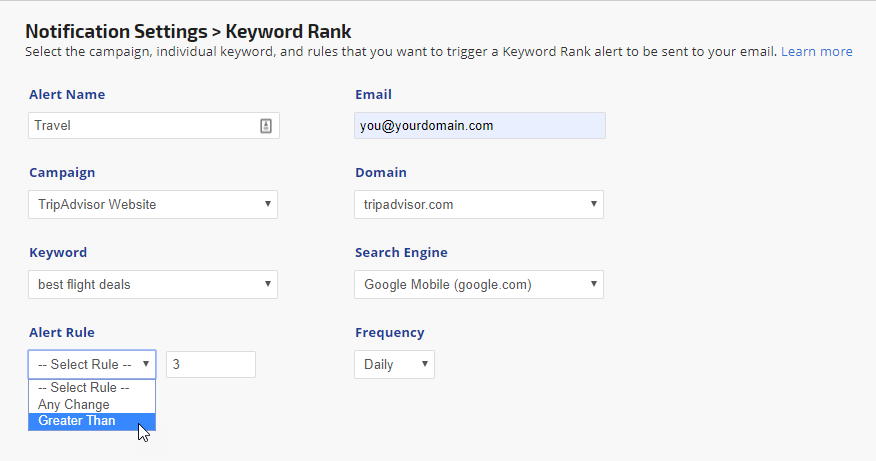The width and height of the screenshot is (876, 461).
Task: Click the rule value field containing 3
Action: tap(210, 364)
